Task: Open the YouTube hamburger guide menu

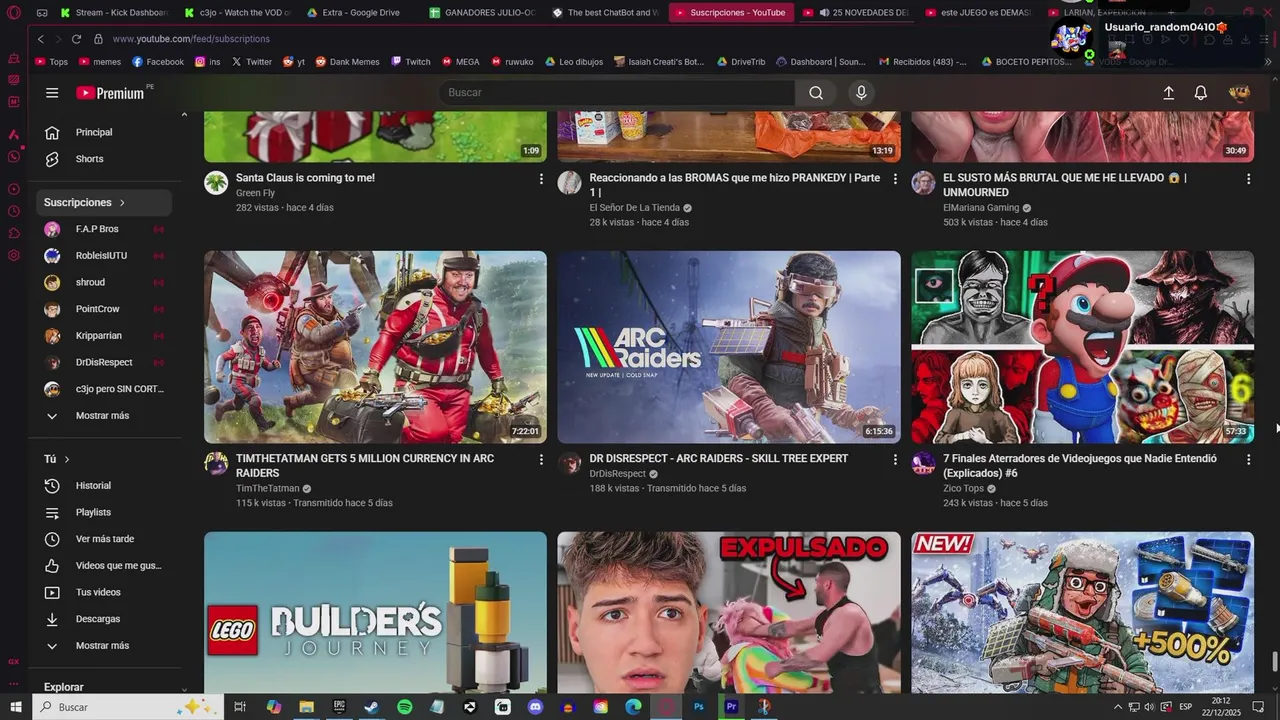Action: (x=52, y=93)
